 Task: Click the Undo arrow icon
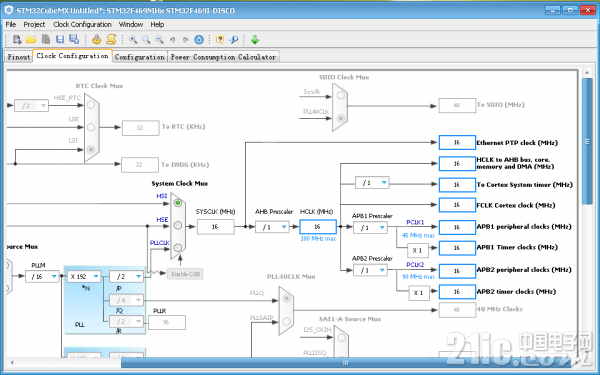click(173, 39)
